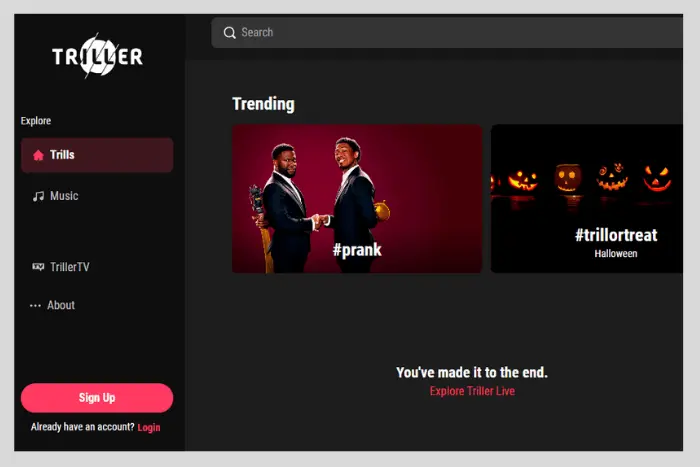Viewport: 700px width, 467px height.
Task: Click the pink home icon beside Trills
Action: (38, 155)
